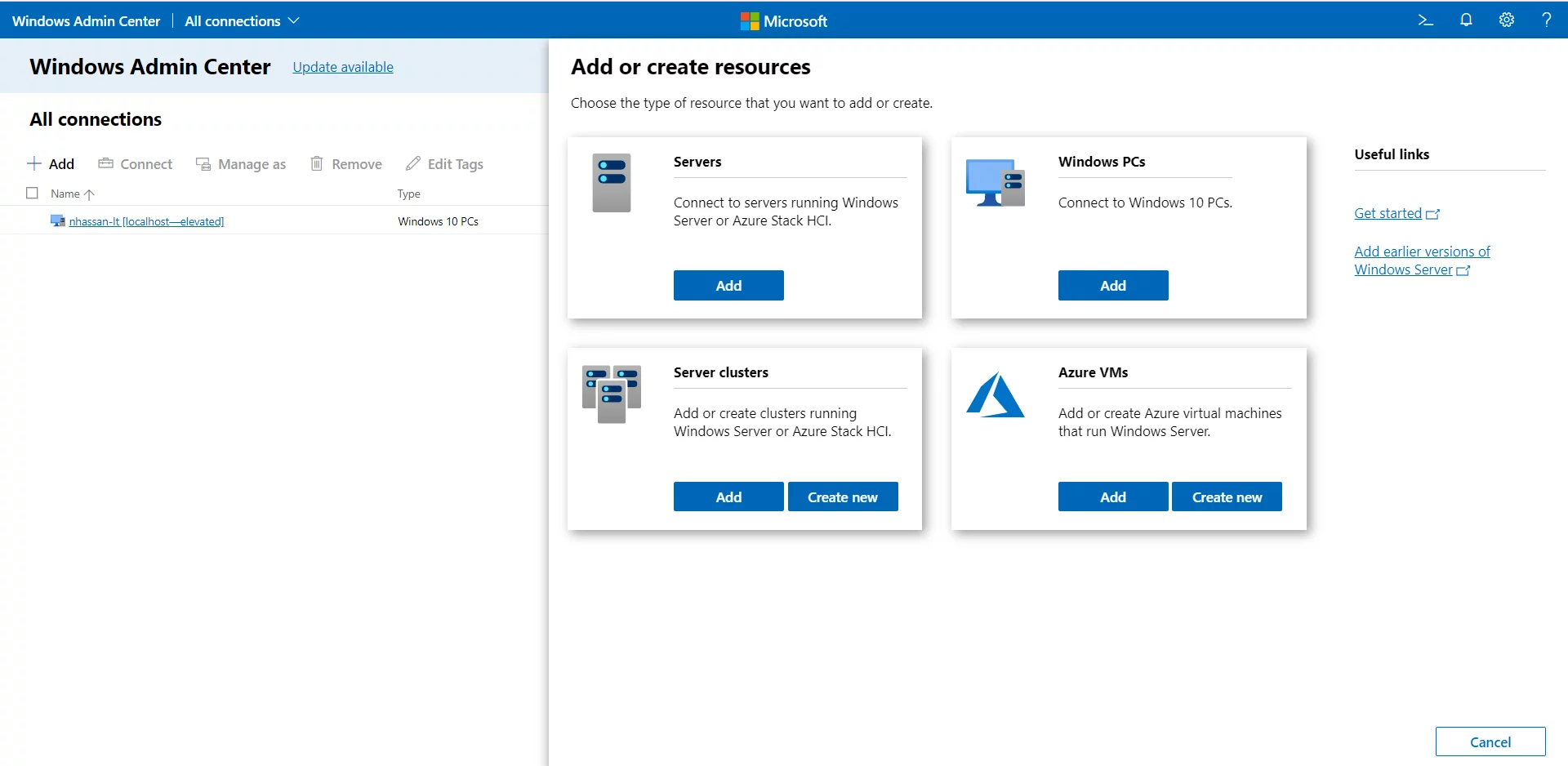The image size is (1568, 766).
Task: Click the Windows 10 PCs type cell
Action: (439, 221)
